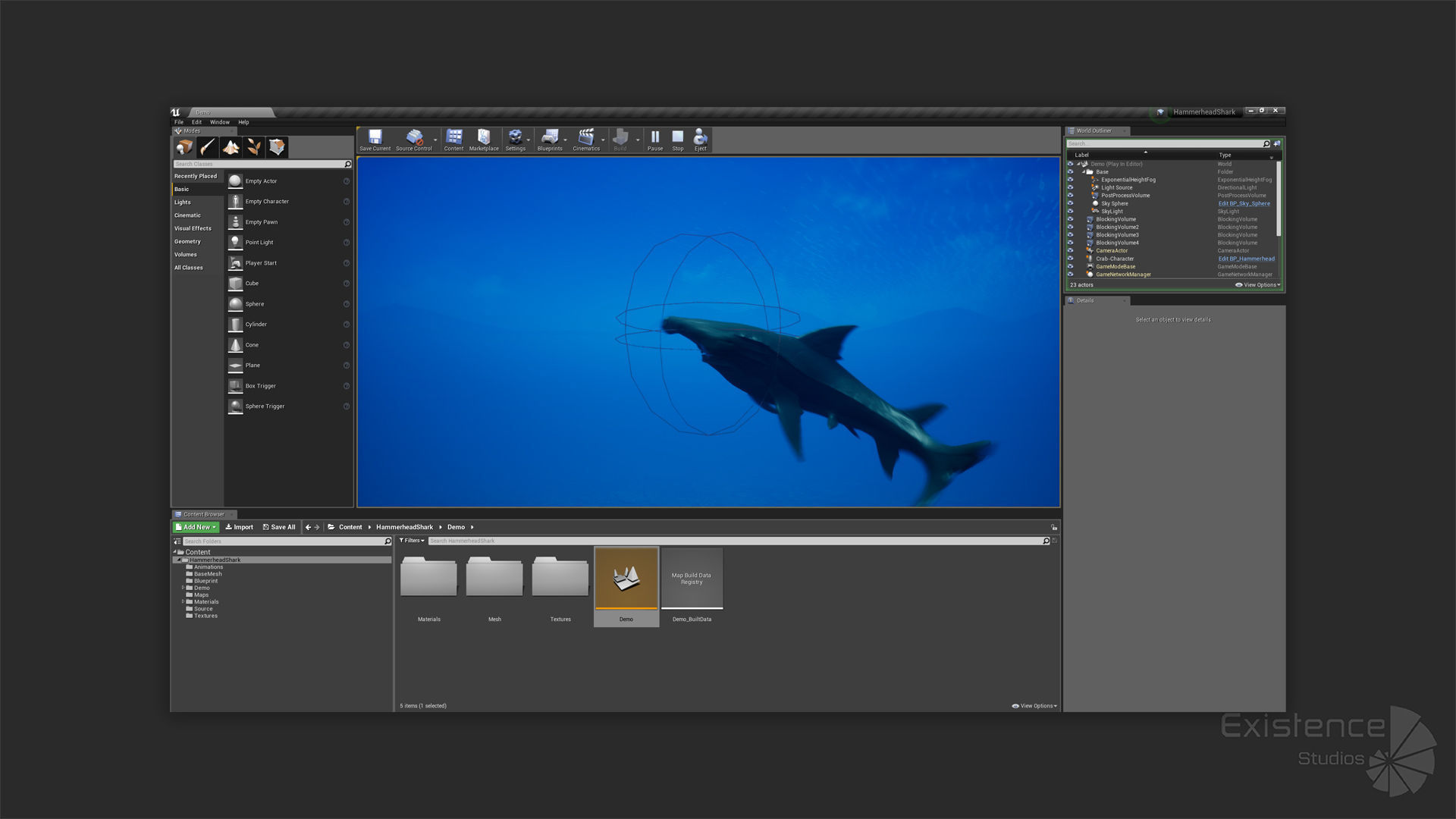Open Marketplace from toolbar
This screenshot has width=1456, height=819.
coord(484,140)
